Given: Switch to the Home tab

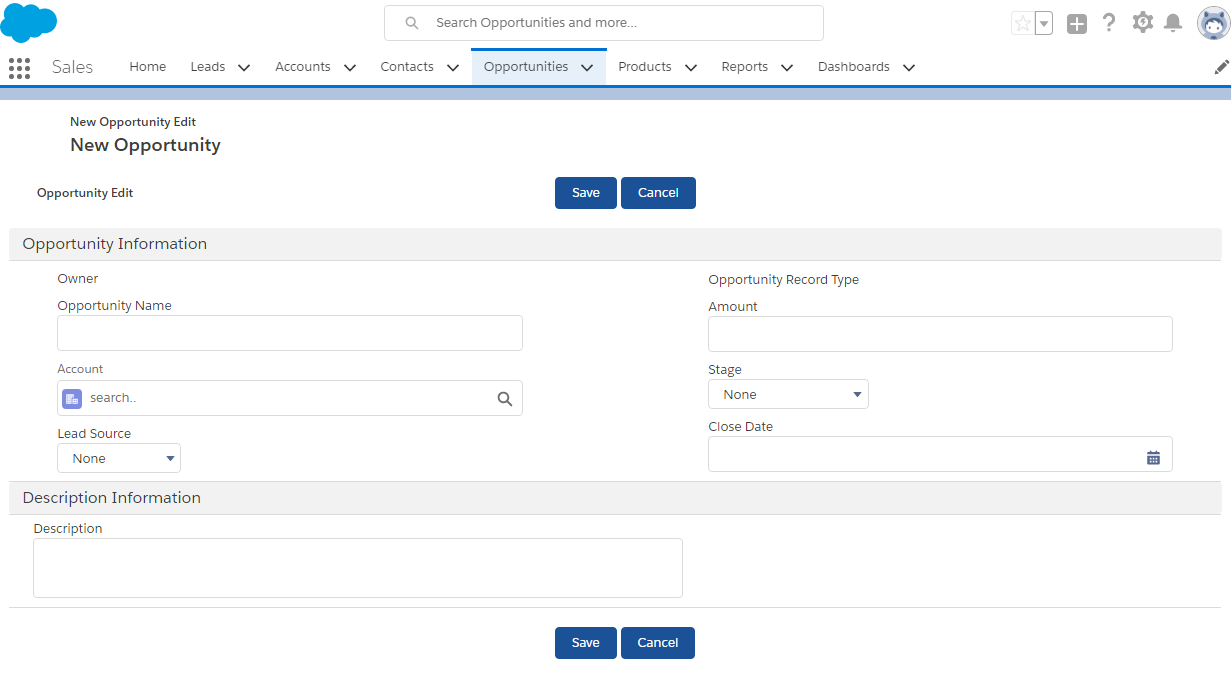Looking at the screenshot, I should pyautogui.click(x=148, y=67).
